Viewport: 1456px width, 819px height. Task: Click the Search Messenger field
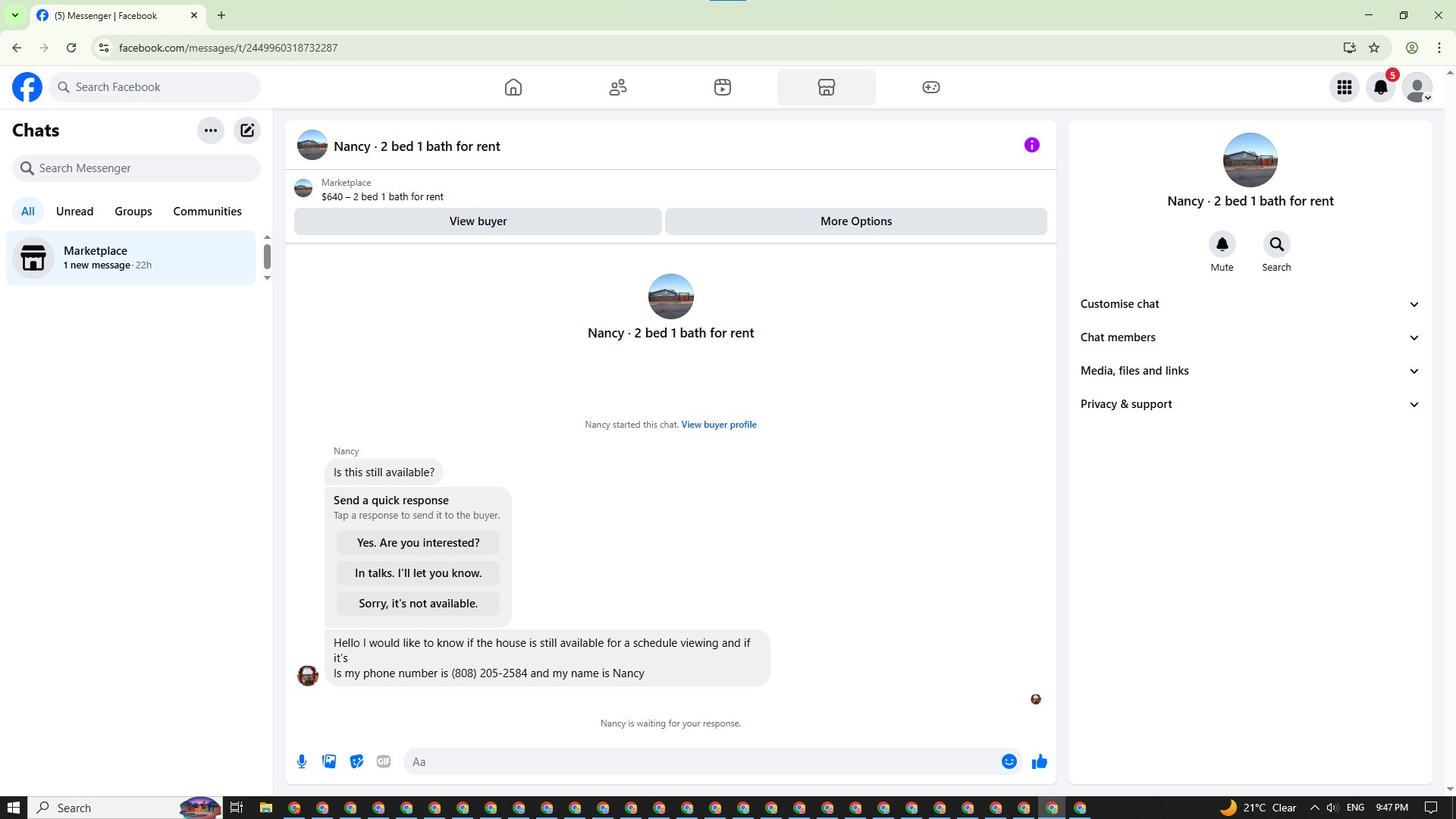(136, 168)
